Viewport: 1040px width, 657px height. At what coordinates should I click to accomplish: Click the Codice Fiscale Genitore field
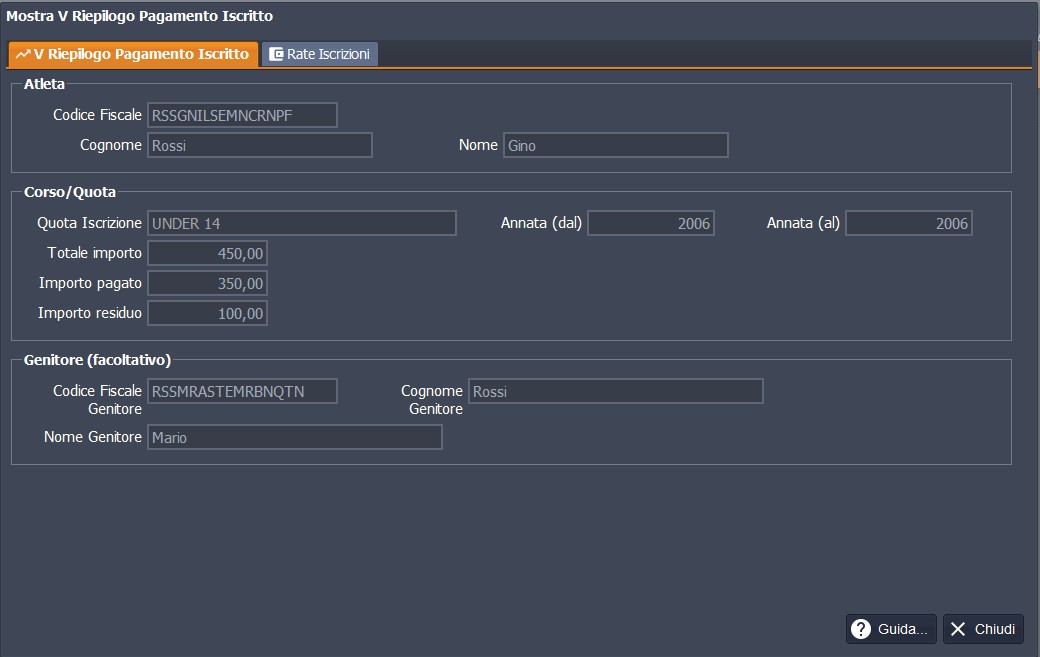242,391
